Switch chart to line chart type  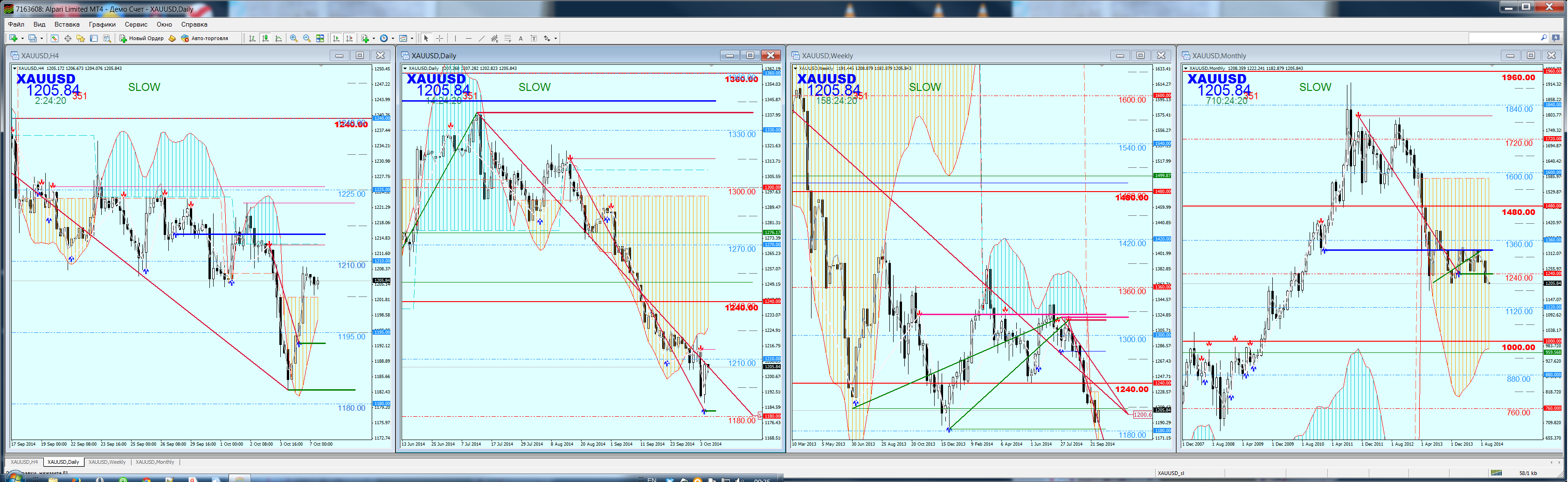click(279, 38)
